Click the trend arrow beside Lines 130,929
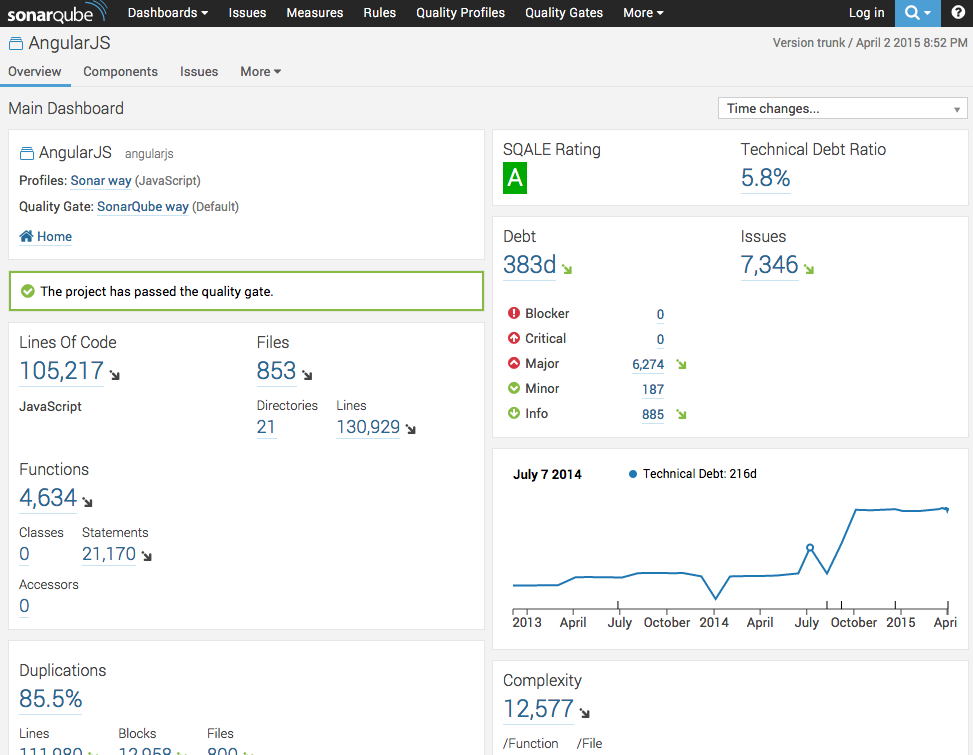973x755 pixels. coord(411,429)
